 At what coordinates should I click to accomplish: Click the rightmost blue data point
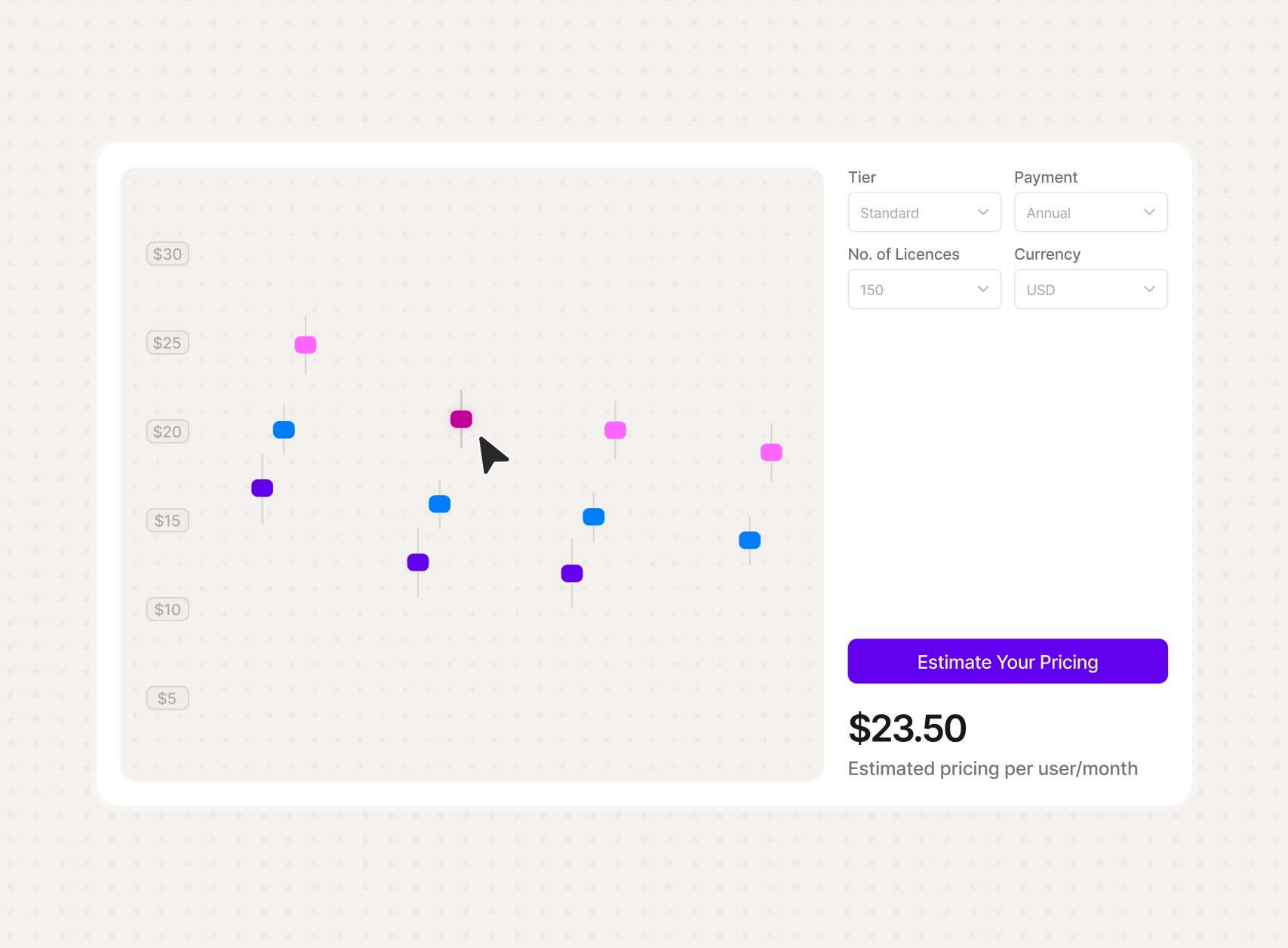[749, 540]
